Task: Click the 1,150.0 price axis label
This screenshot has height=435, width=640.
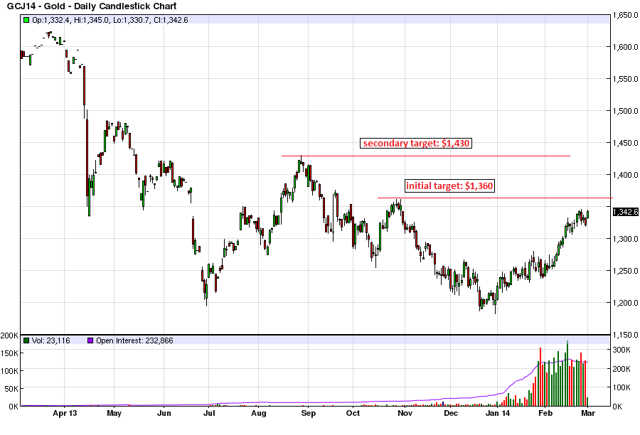Action: [625, 335]
